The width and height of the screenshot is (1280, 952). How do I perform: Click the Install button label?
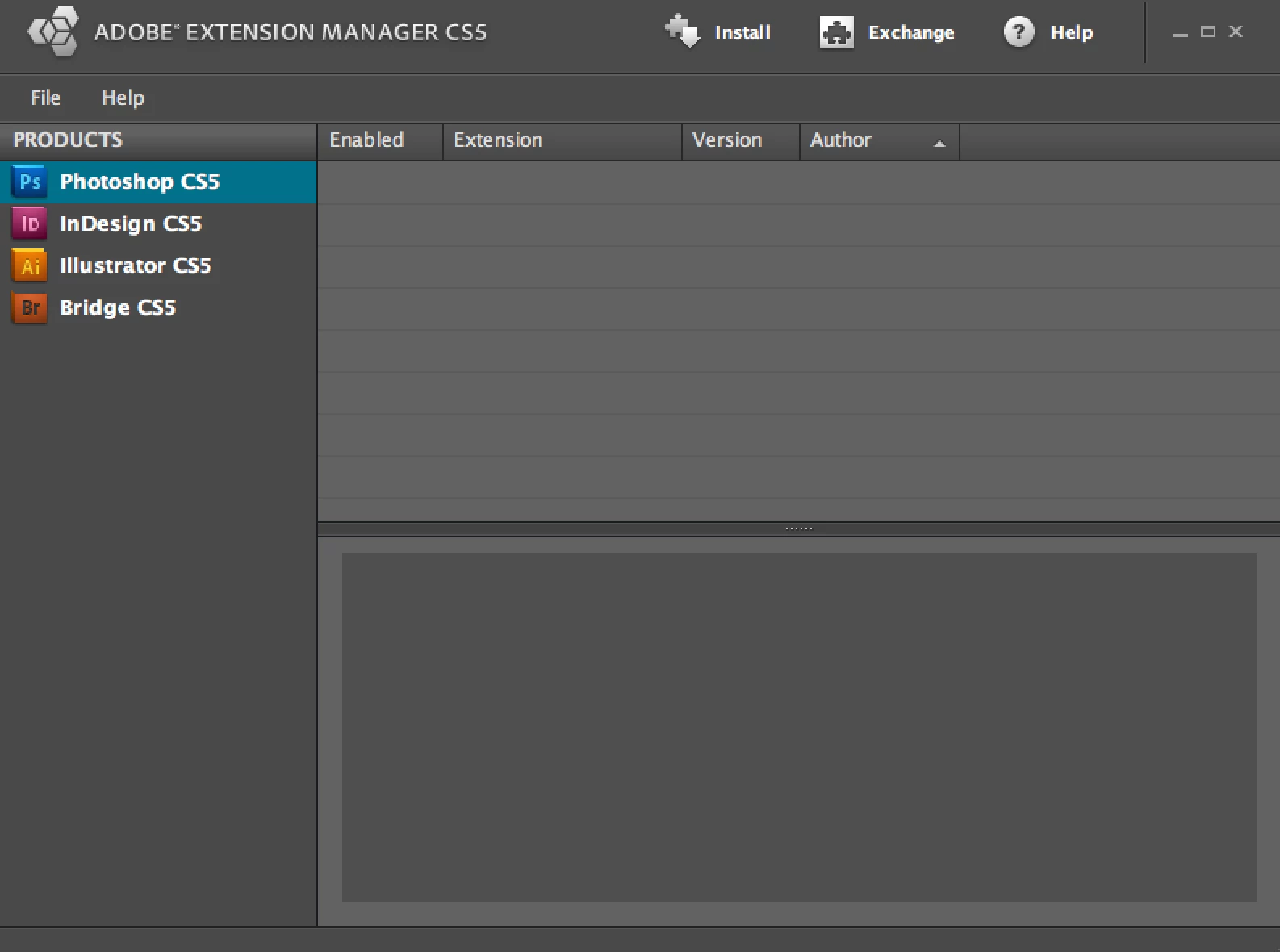[742, 32]
